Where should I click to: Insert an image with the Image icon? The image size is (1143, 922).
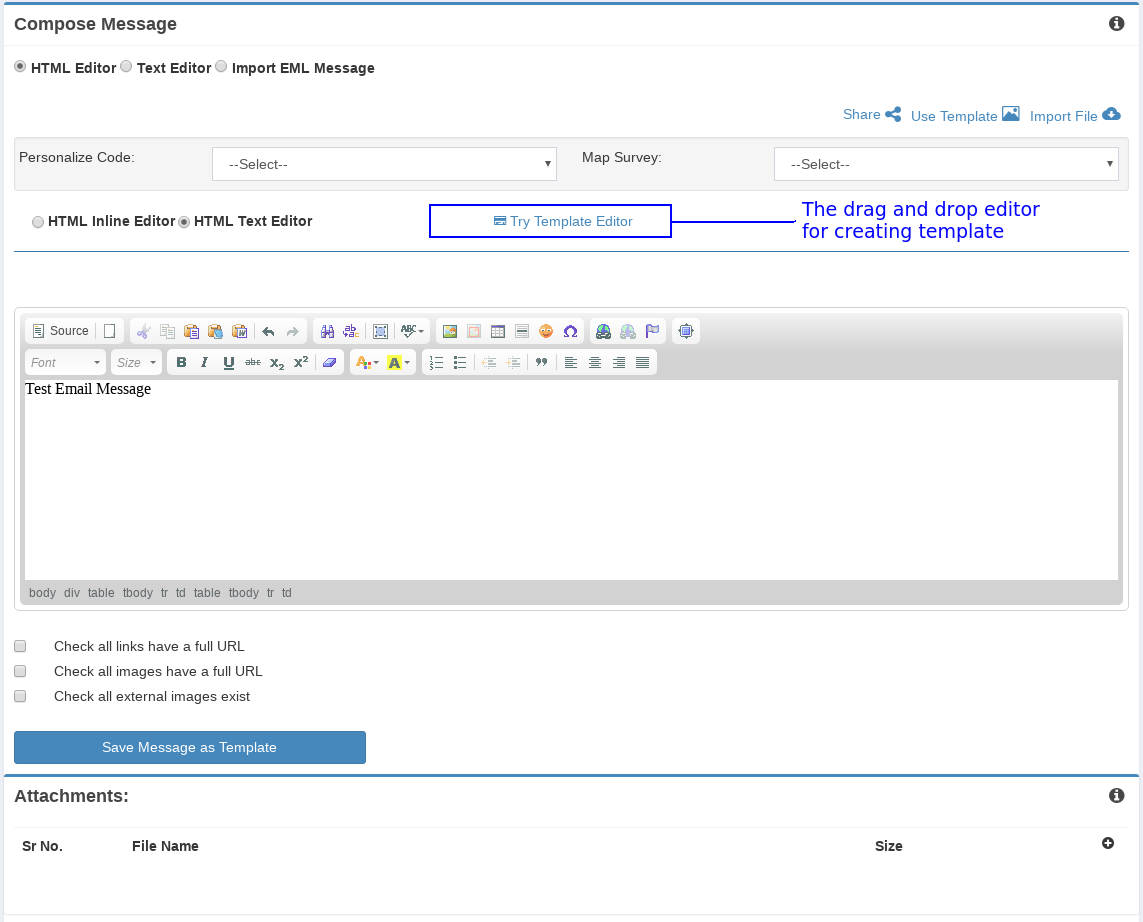(449, 331)
